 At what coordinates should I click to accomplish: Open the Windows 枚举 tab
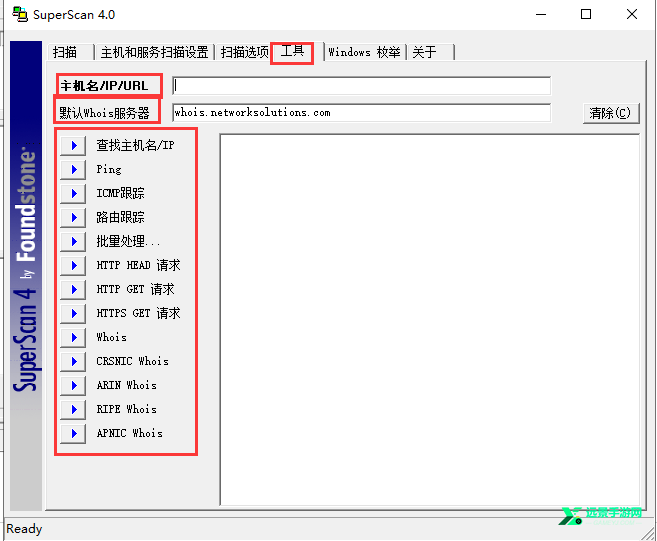click(364, 52)
